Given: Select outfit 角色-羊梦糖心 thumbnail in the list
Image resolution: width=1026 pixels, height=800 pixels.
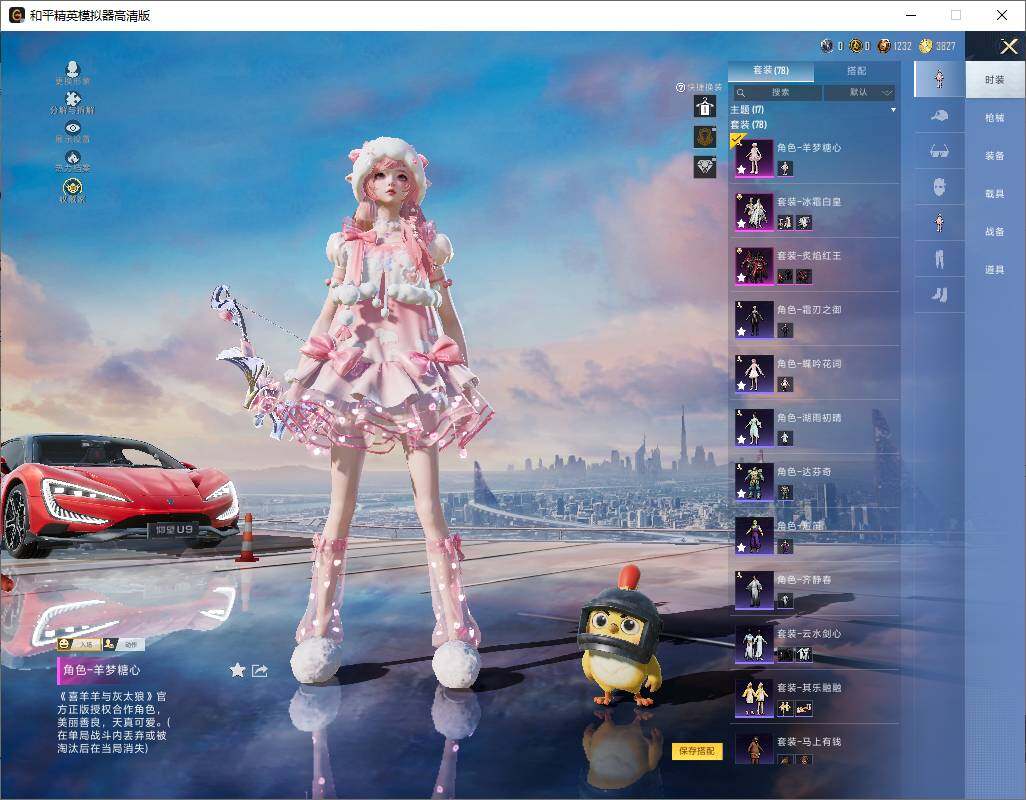Looking at the screenshot, I should pos(754,158).
